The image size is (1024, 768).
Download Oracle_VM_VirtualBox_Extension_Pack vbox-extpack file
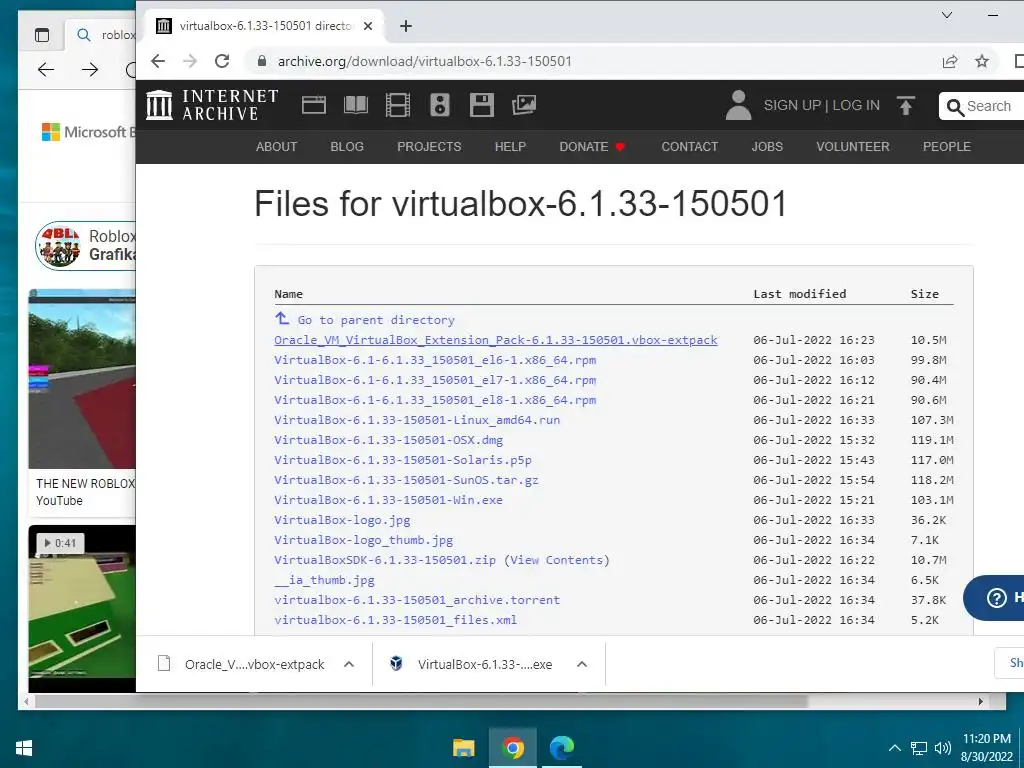(x=496, y=340)
